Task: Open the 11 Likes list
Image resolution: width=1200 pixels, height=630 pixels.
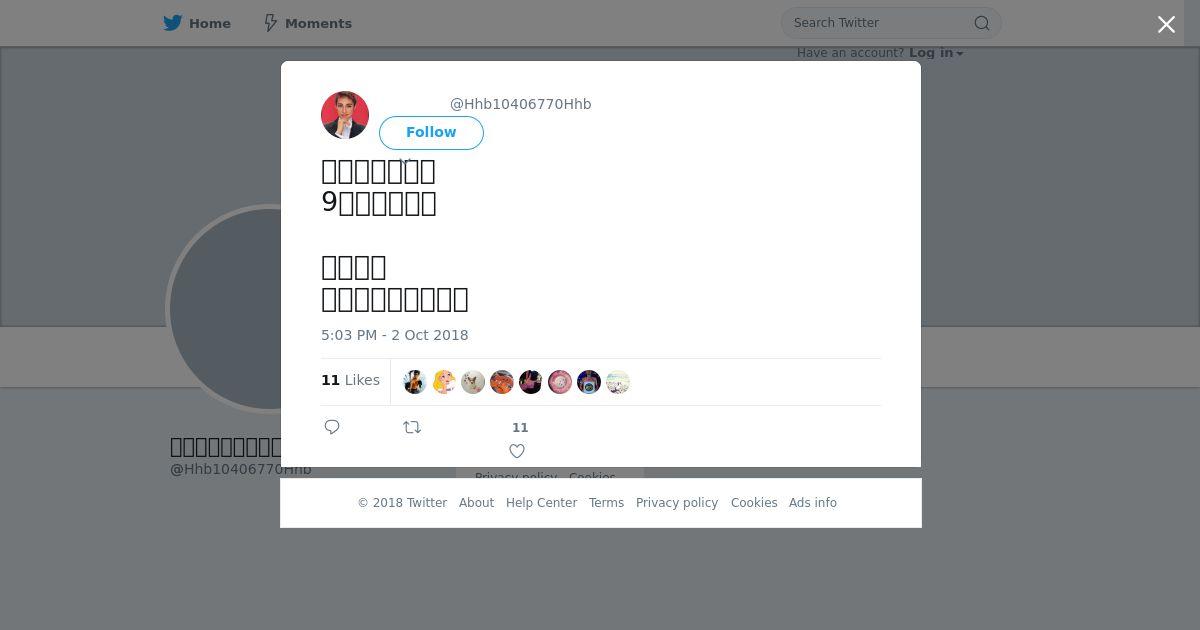Action: point(350,380)
